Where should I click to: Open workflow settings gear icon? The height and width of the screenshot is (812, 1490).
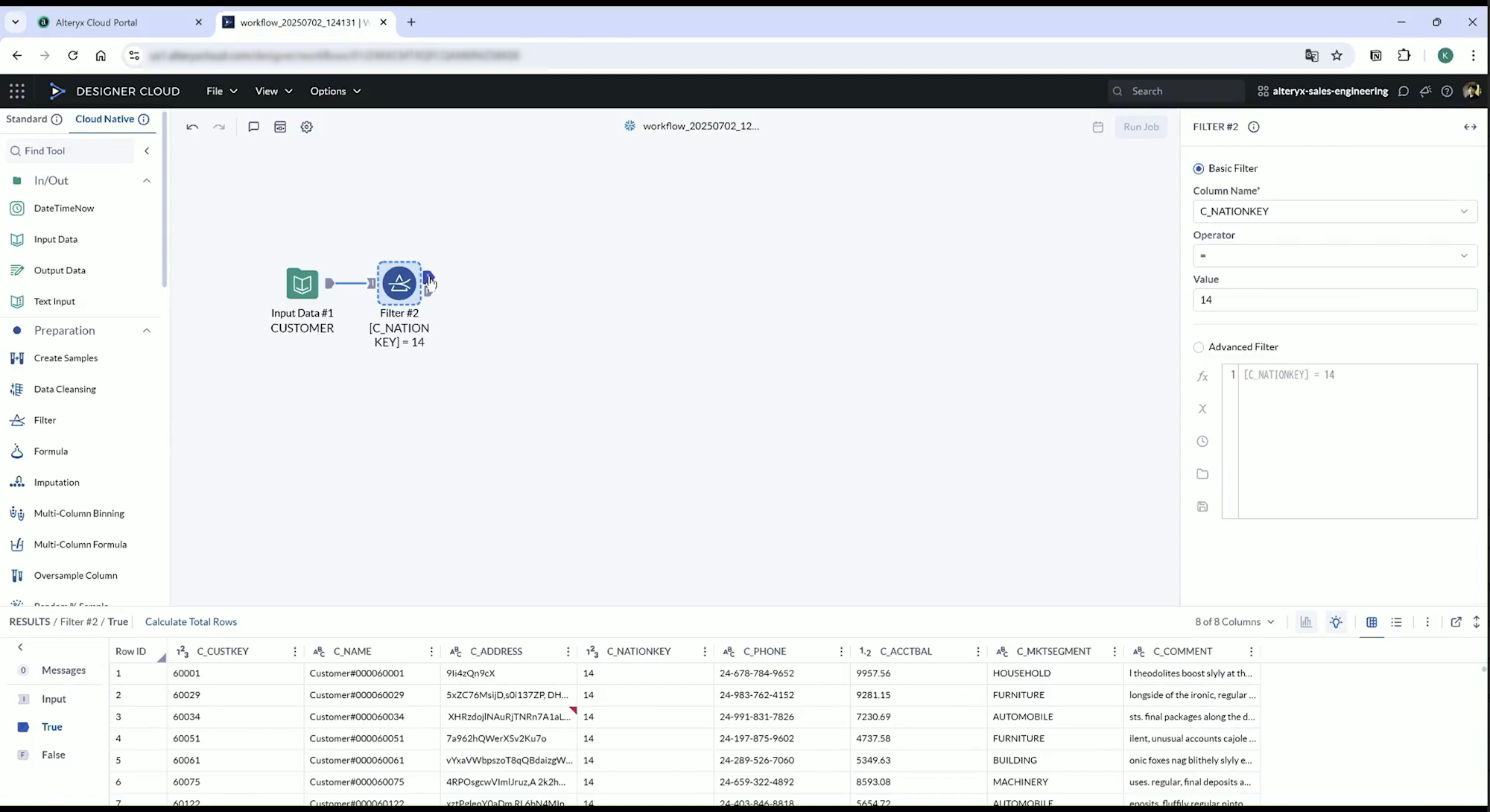[x=307, y=127]
